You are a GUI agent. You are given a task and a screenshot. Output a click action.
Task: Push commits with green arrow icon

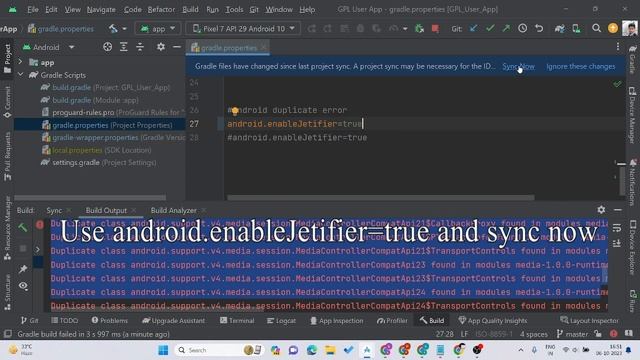point(506,29)
